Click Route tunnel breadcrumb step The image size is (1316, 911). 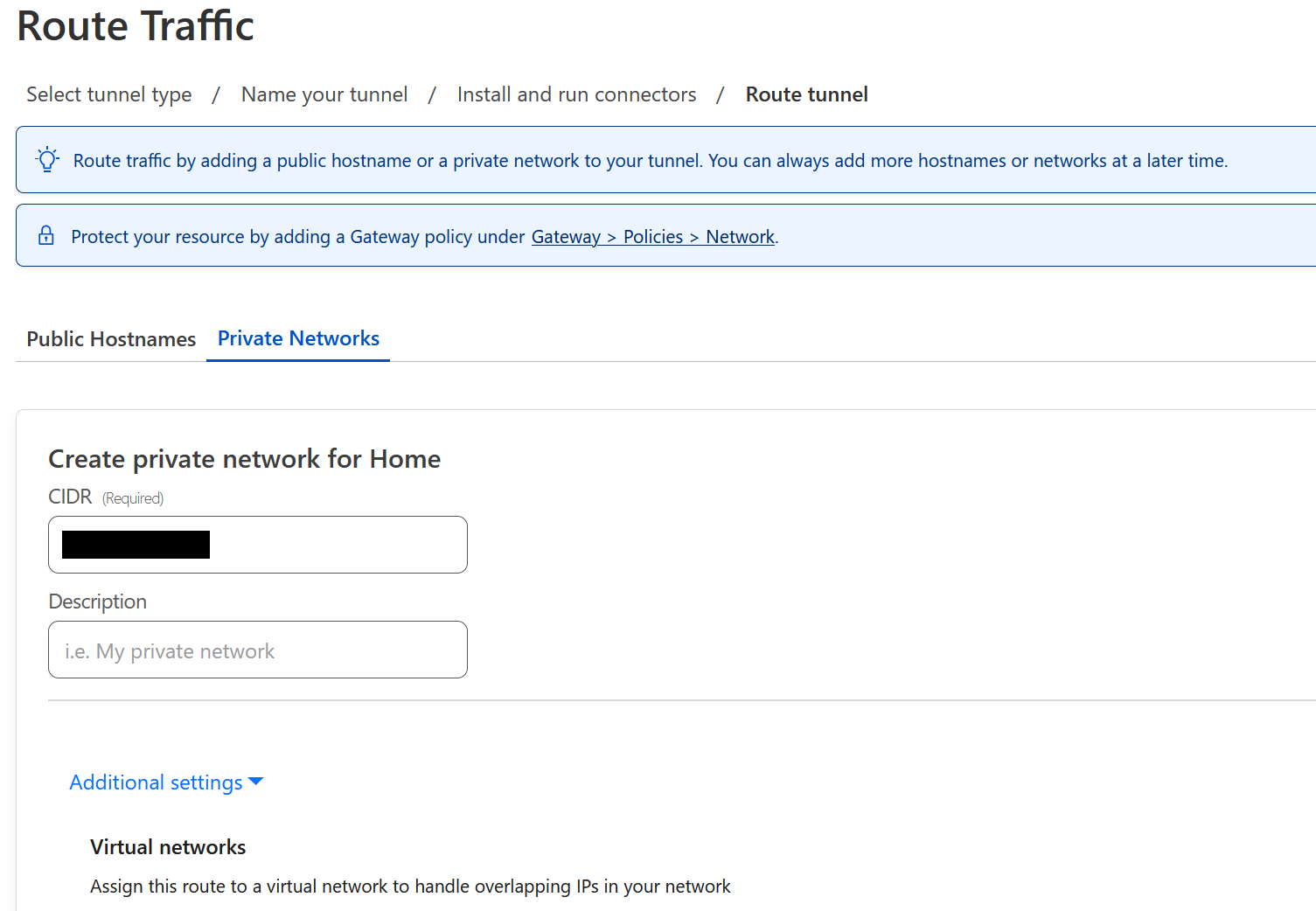(x=807, y=94)
